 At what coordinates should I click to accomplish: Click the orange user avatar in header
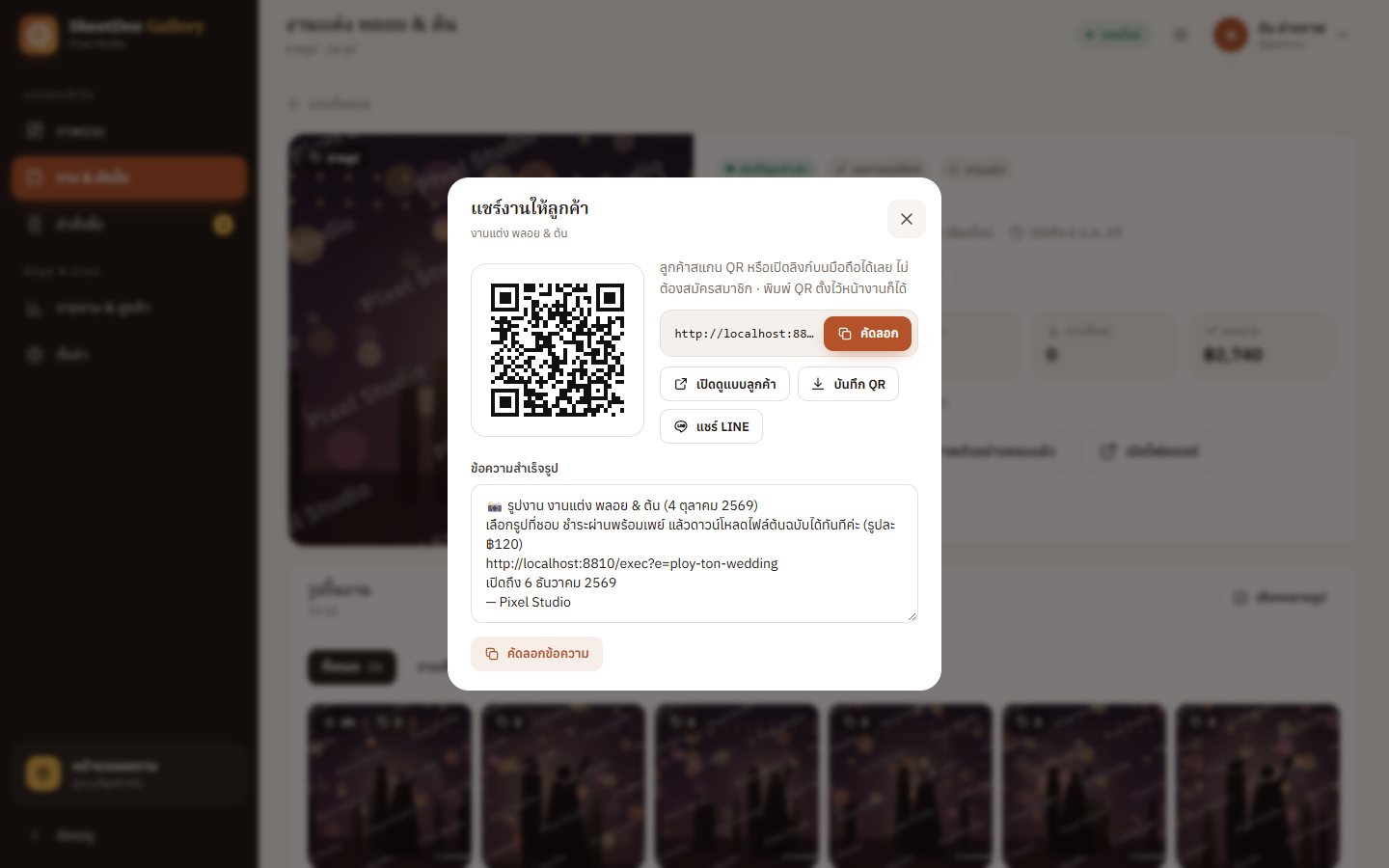pyautogui.click(x=1231, y=35)
